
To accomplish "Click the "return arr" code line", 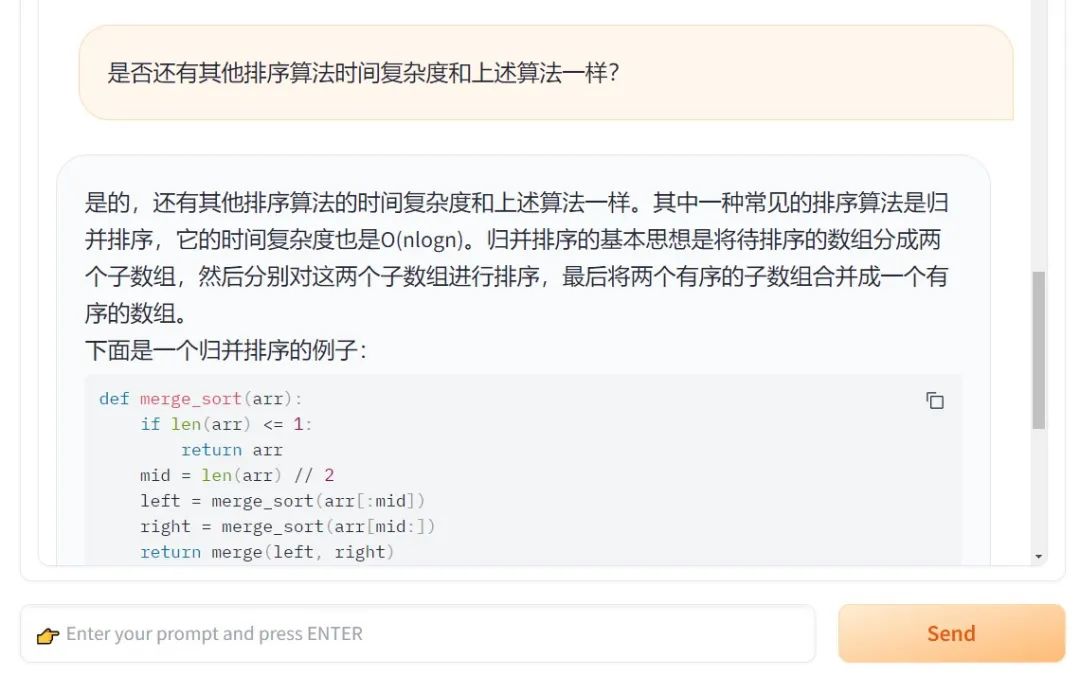I will [x=231, y=450].
